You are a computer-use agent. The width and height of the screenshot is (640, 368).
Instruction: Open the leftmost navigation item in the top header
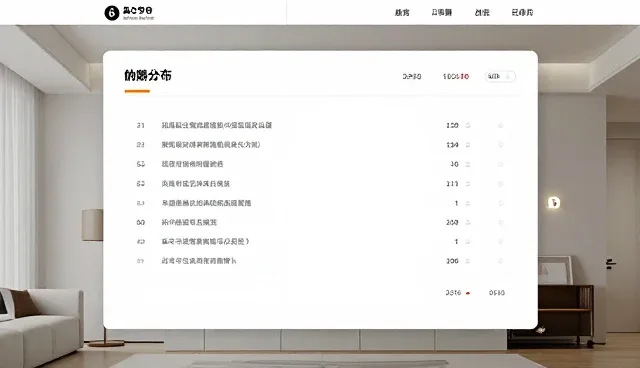point(402,13)
